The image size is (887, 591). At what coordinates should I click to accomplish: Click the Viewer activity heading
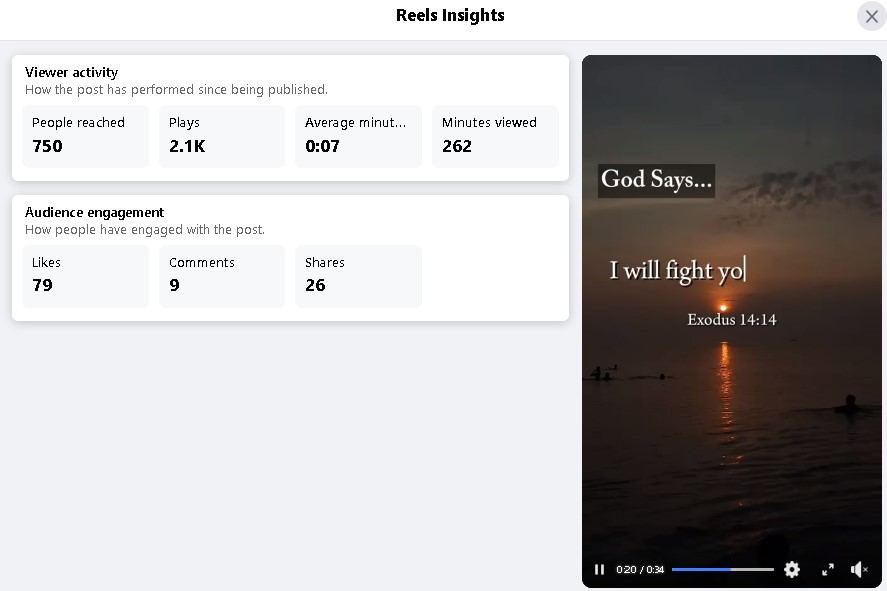pos(71,72)
